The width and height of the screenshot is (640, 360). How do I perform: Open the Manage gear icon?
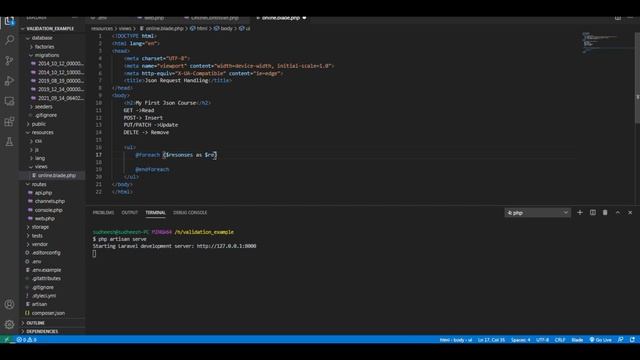(x=9, y=324)
